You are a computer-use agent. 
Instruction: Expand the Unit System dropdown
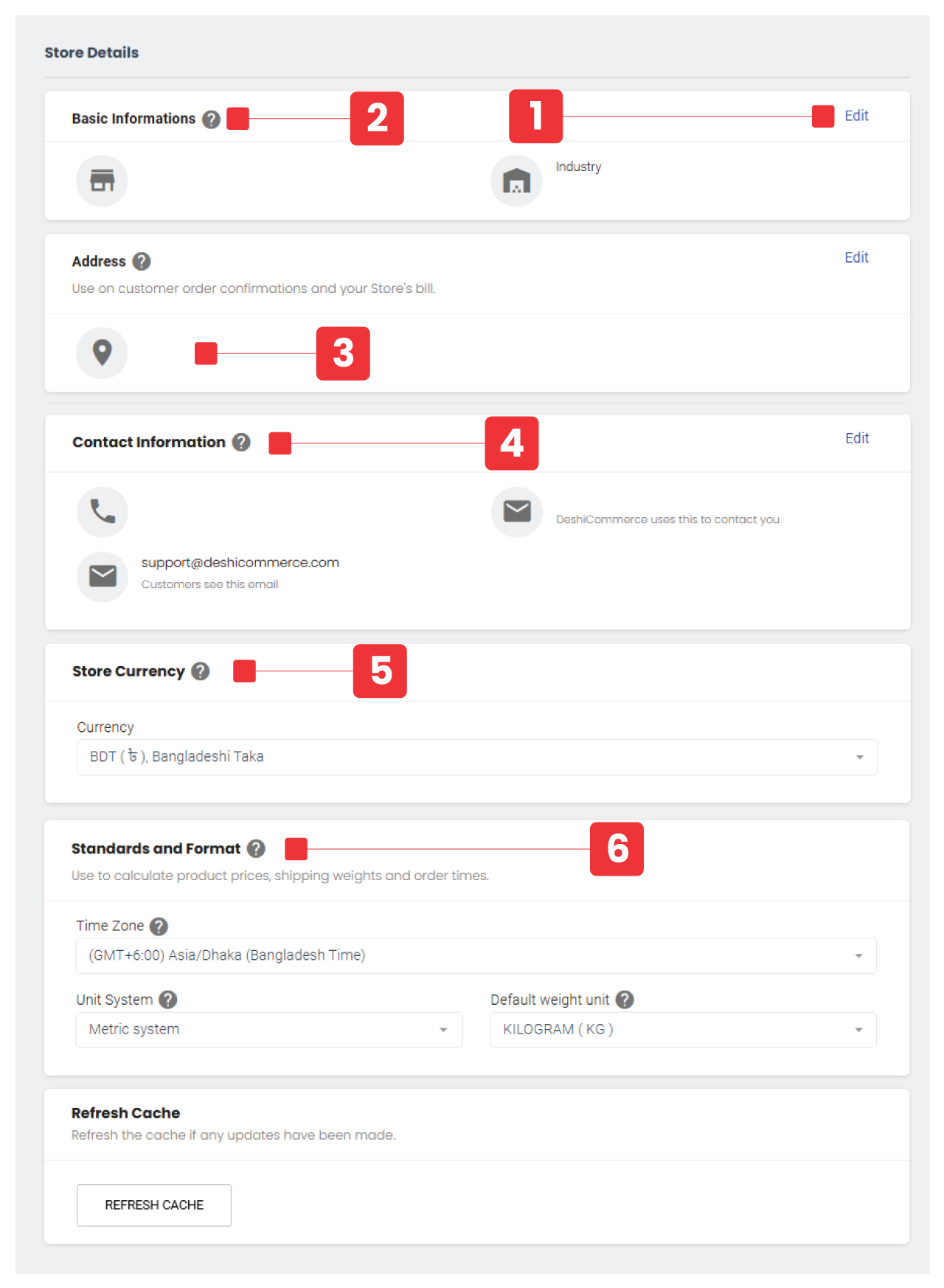pyautogui.click(x=268, y=1029)
